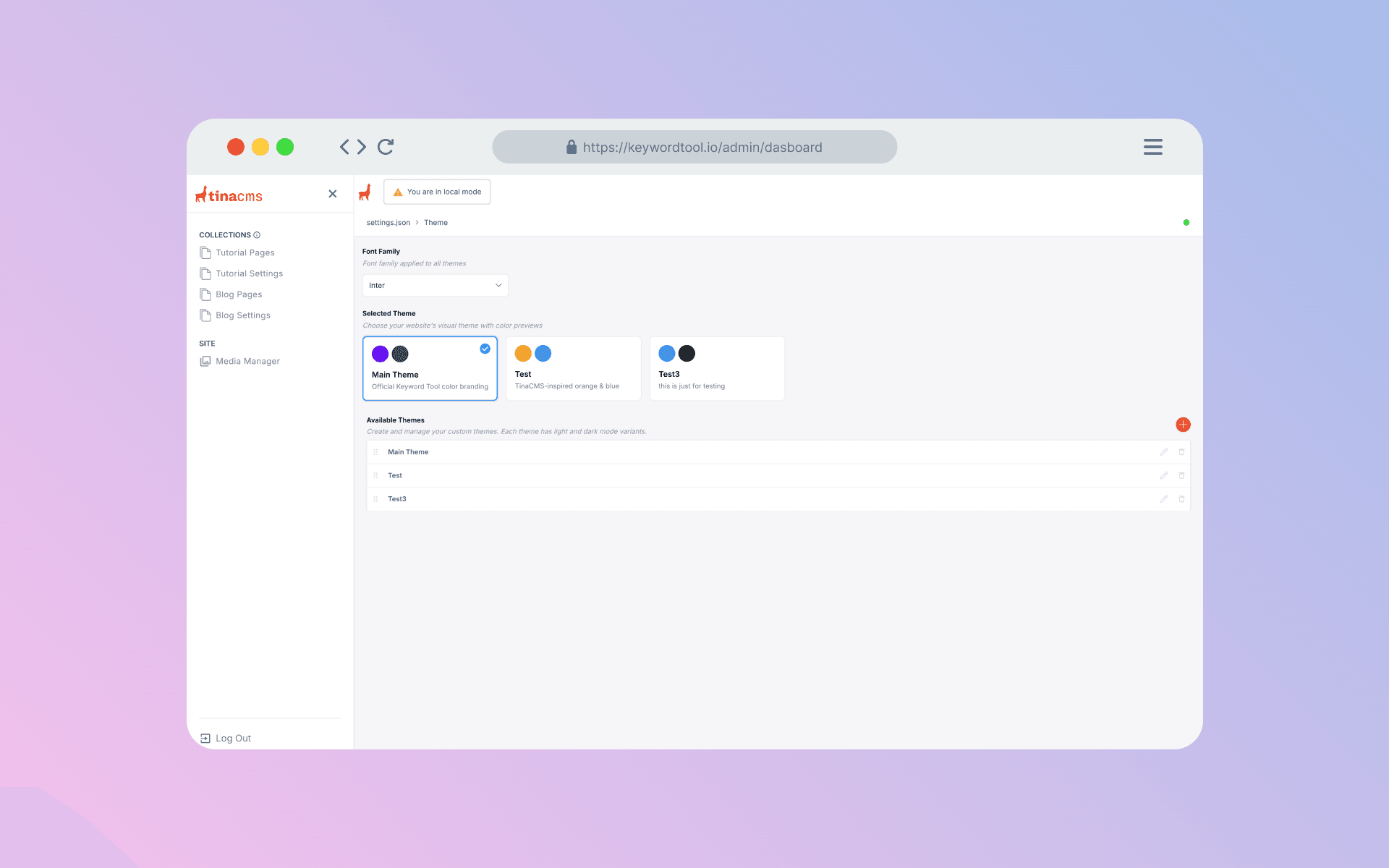The width and height of the screenshot is (1389, 868).
Task: Select settings.json in the breadcrumb
Action: (x=388, y=222)
